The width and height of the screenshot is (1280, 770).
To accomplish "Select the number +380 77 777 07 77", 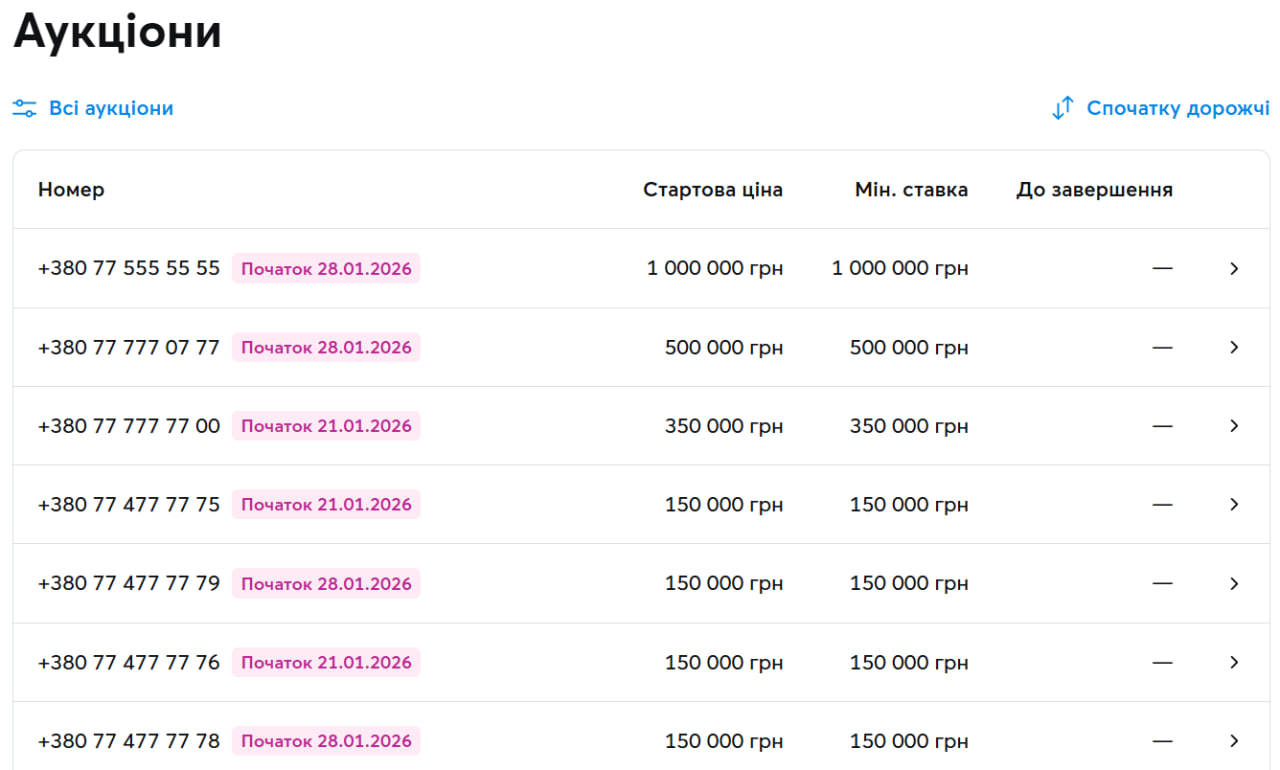I will click(x=129, y=347).
